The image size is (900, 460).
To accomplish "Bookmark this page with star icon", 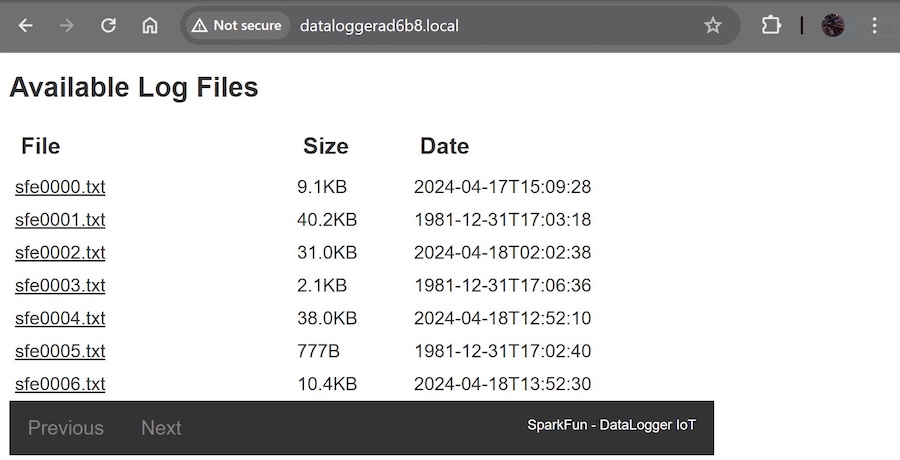I will 713,25.
